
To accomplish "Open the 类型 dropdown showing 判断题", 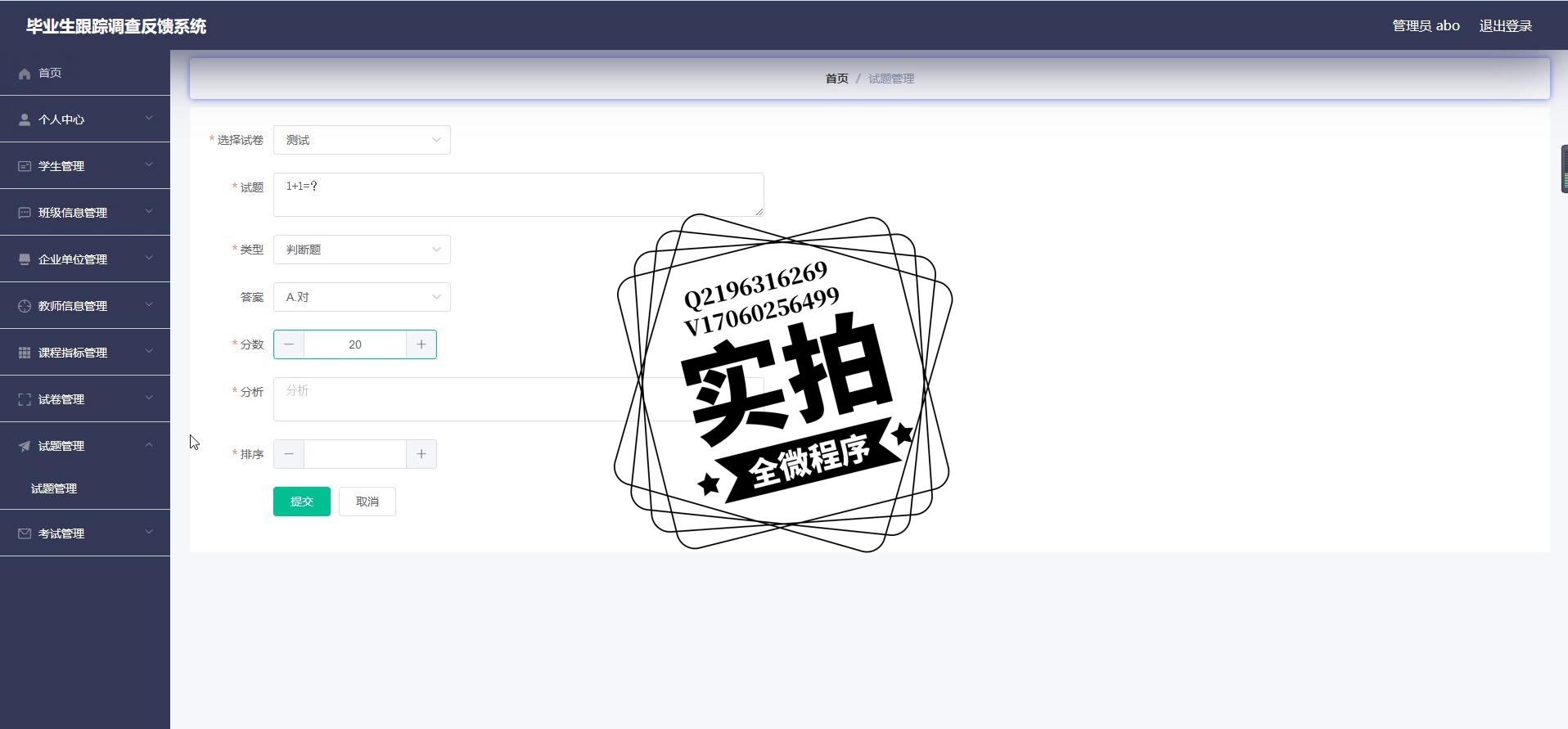I will click(362, 250).
